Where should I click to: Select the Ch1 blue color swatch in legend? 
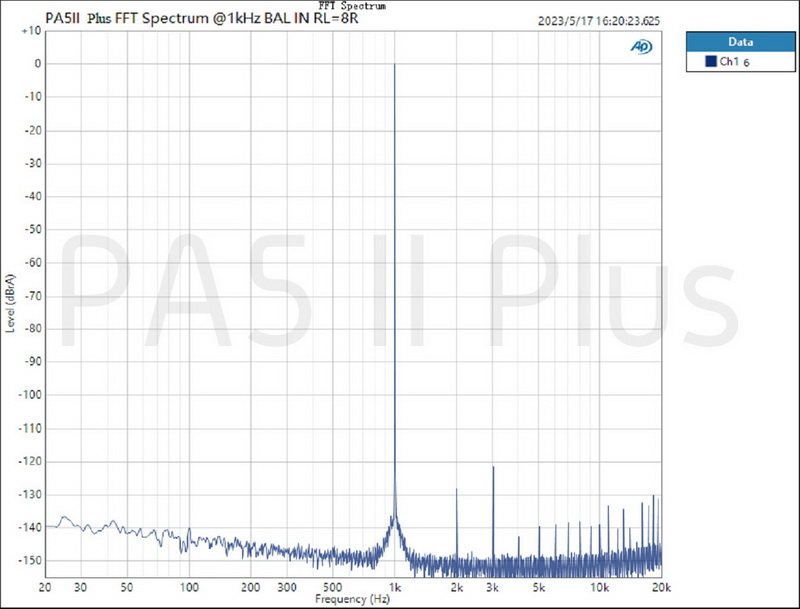pos(710,62)
